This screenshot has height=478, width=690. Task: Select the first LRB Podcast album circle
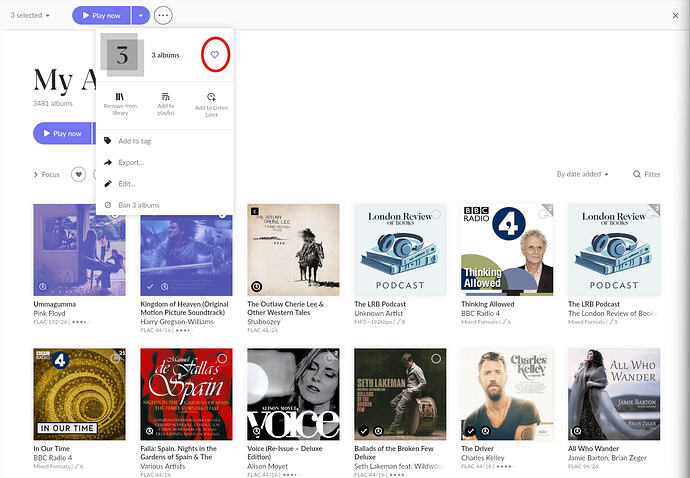(x=436, y=214)
